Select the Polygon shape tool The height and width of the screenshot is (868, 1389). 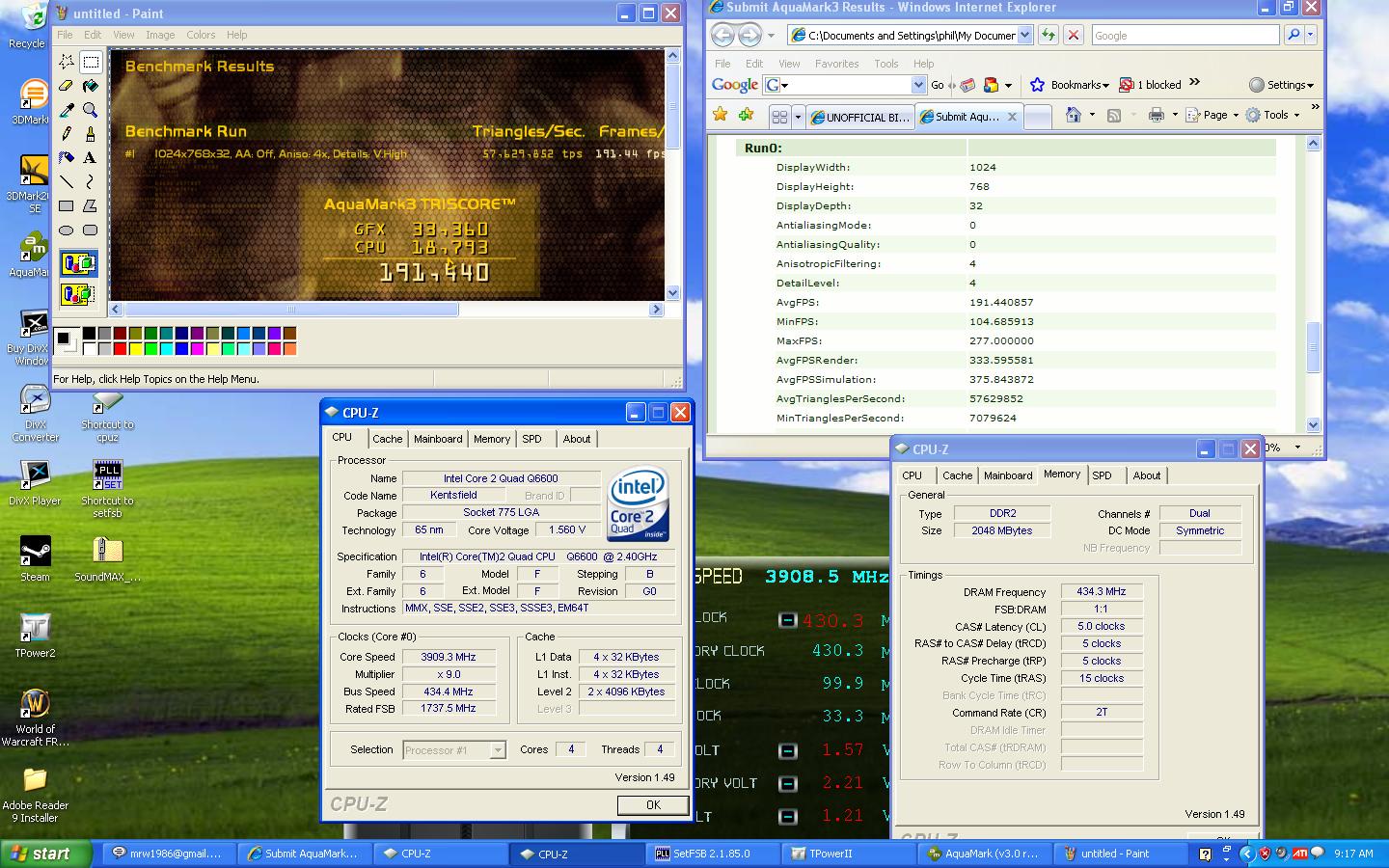click(x=91, y=206)
